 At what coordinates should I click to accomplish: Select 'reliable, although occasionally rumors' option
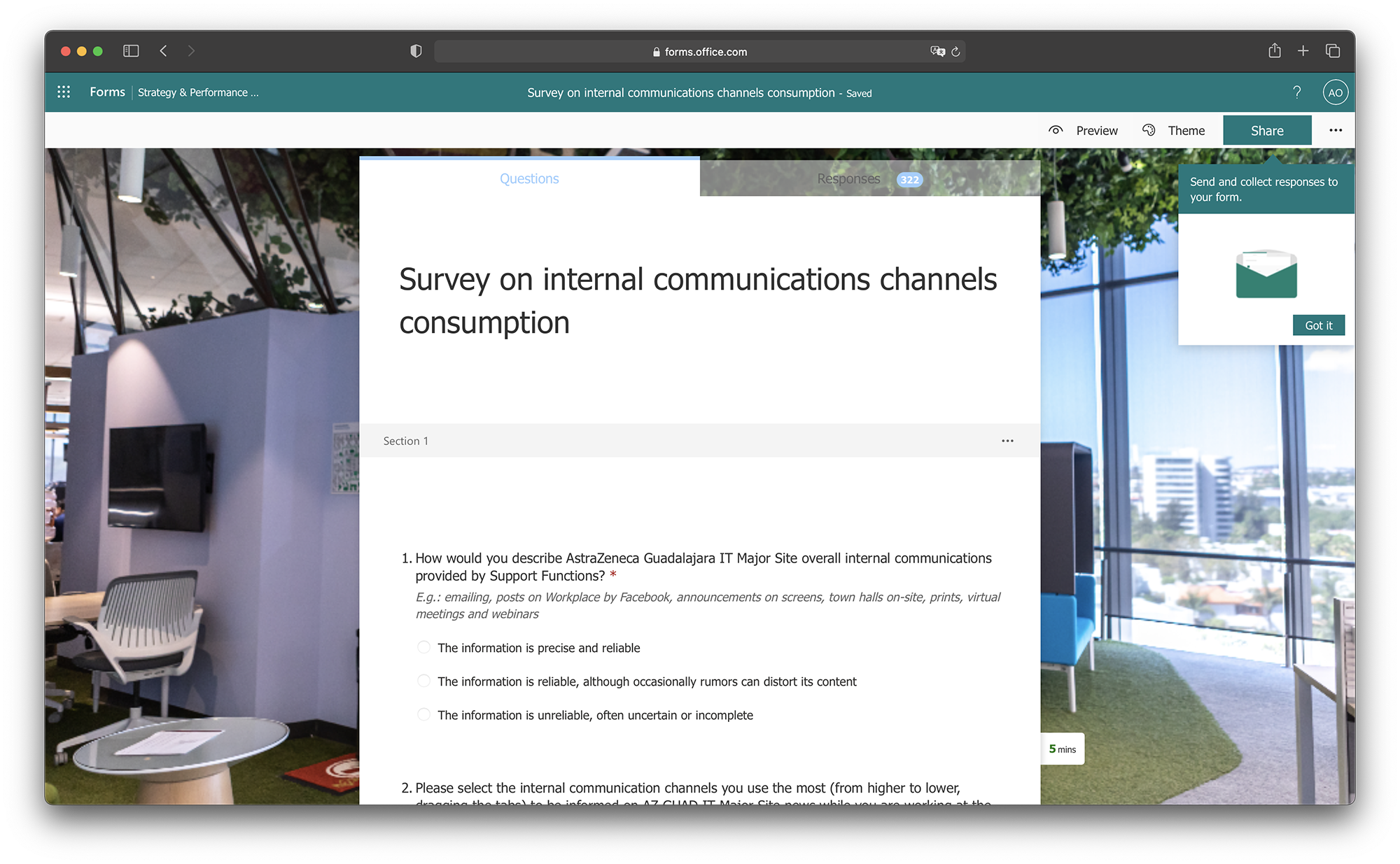(x=423, y=681)
